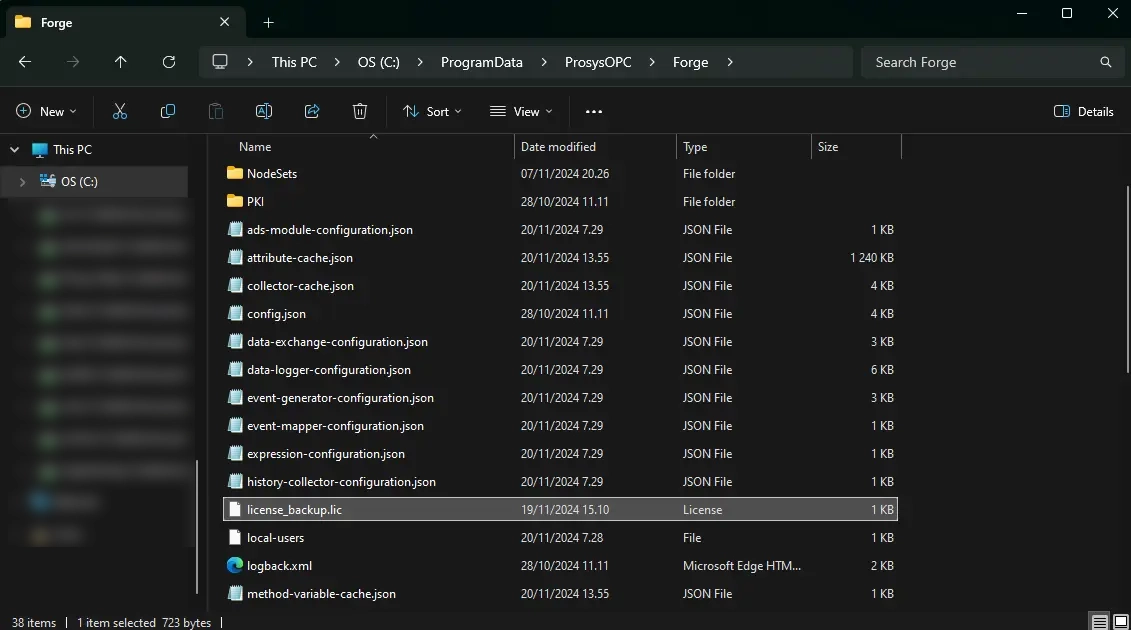Click the local-users file icon
The width and height of the screenshot is (1131, 630).
(x=234, y=538)
